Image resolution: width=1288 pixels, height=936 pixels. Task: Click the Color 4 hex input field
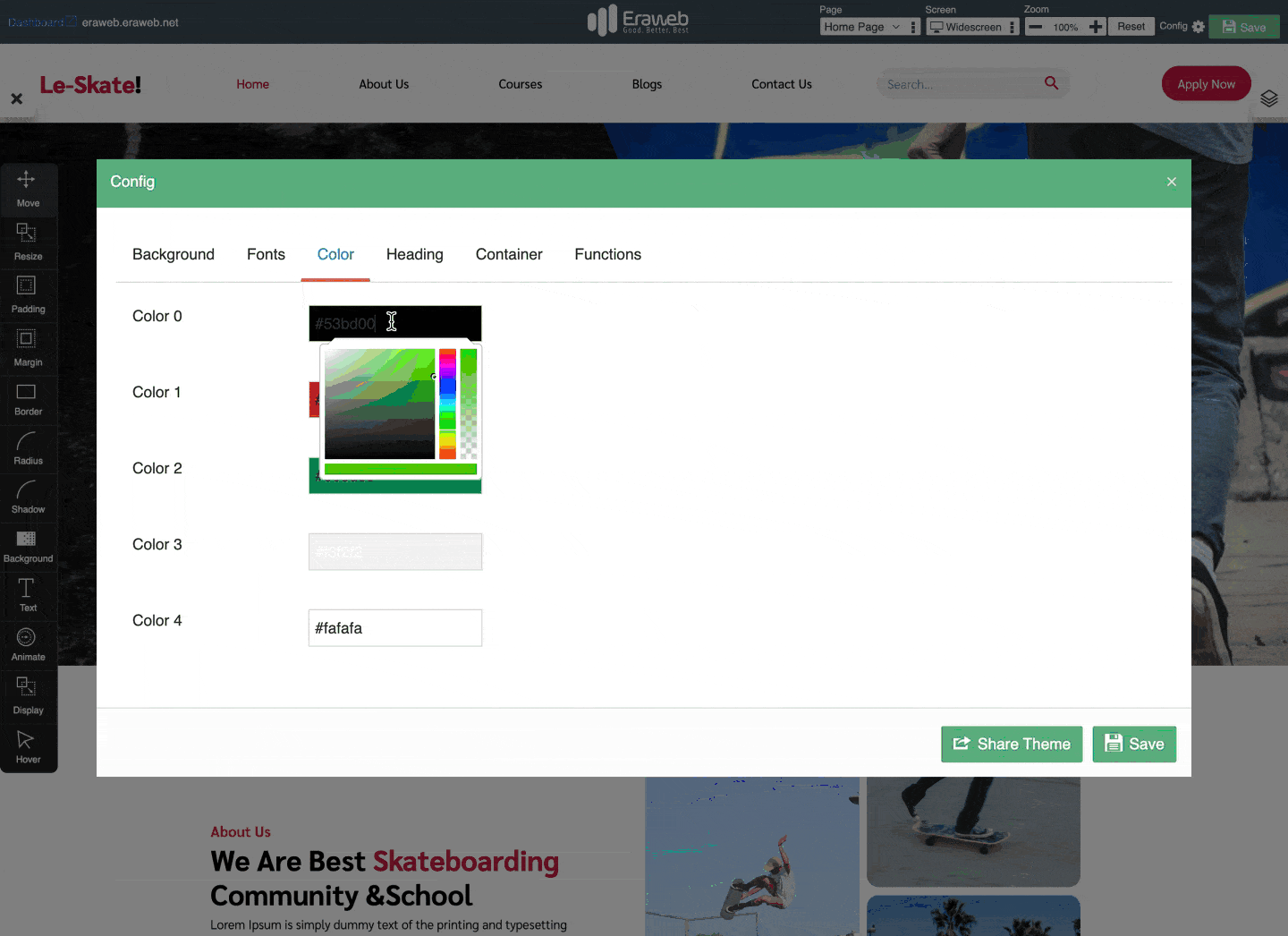pos(395,628)
